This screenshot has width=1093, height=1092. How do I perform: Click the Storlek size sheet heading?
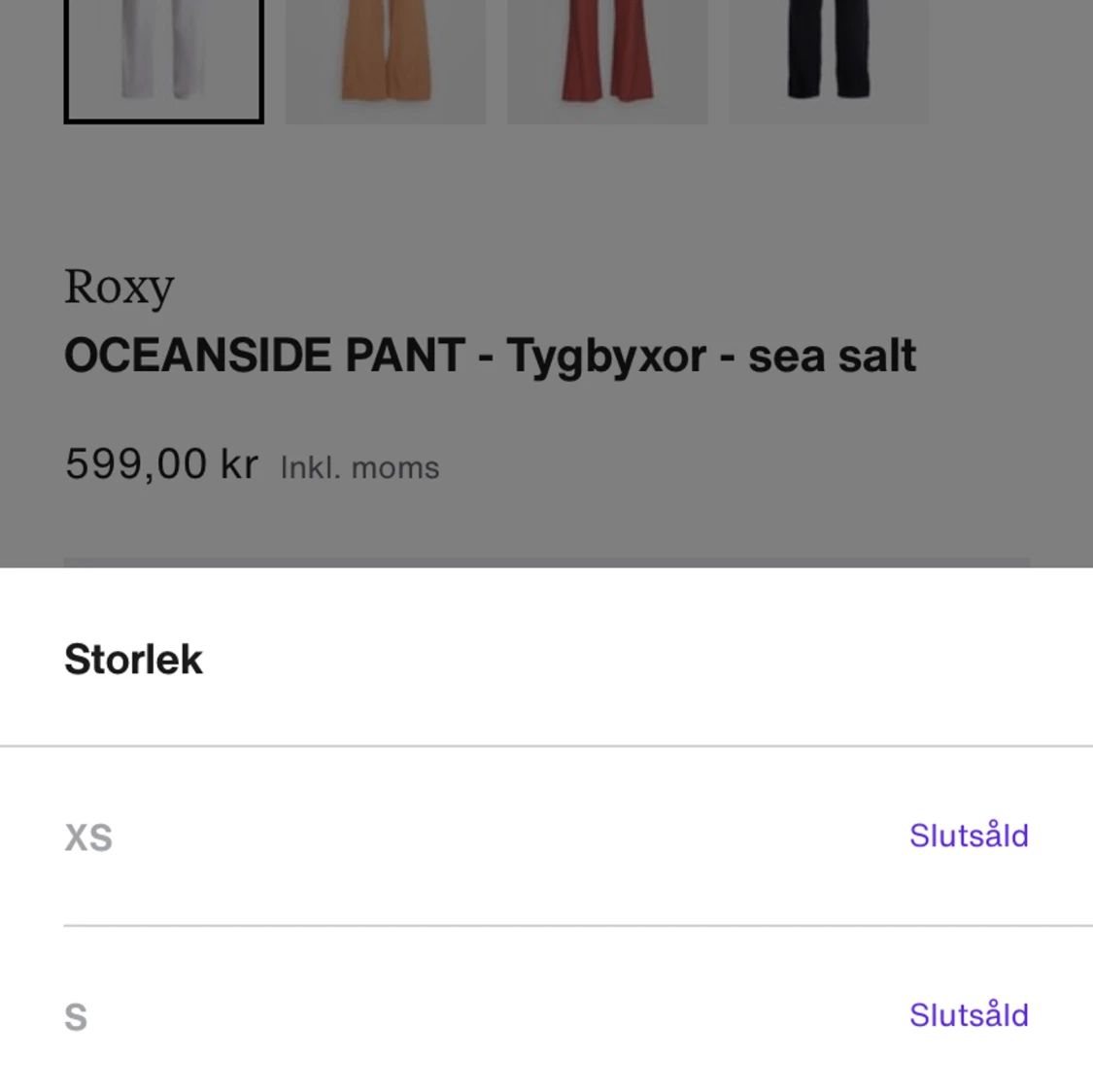[x=133, y=660]
